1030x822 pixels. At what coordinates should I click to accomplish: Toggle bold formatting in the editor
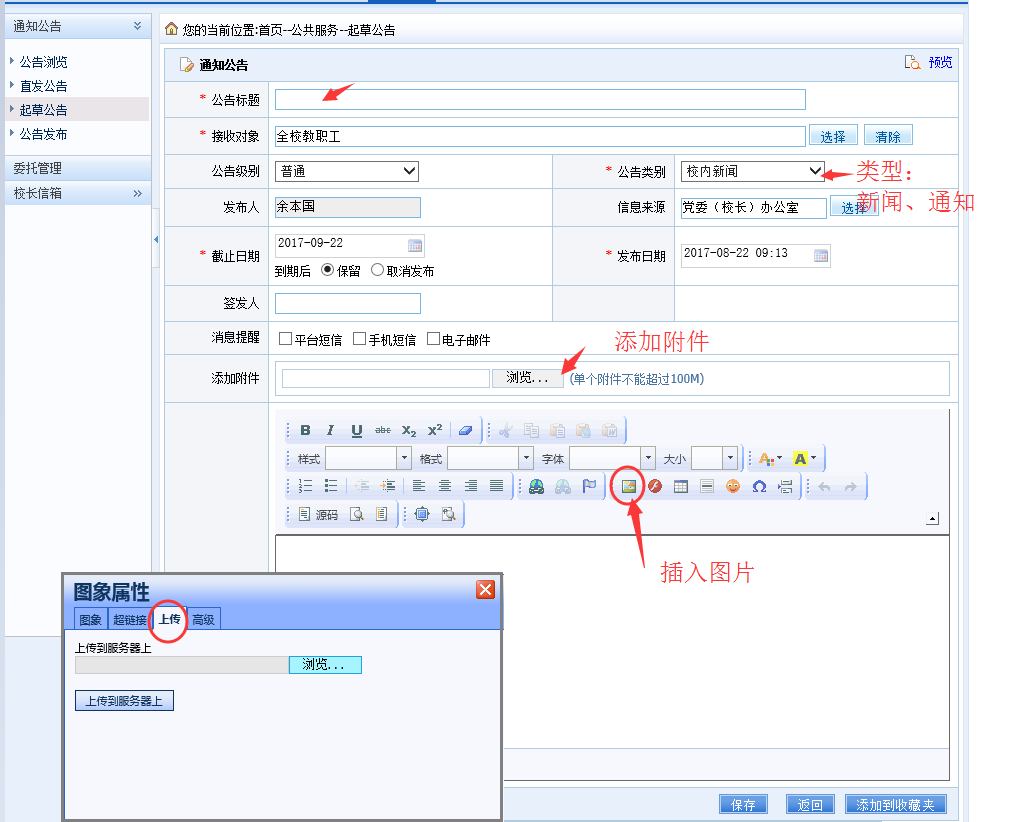coord(306,430)
